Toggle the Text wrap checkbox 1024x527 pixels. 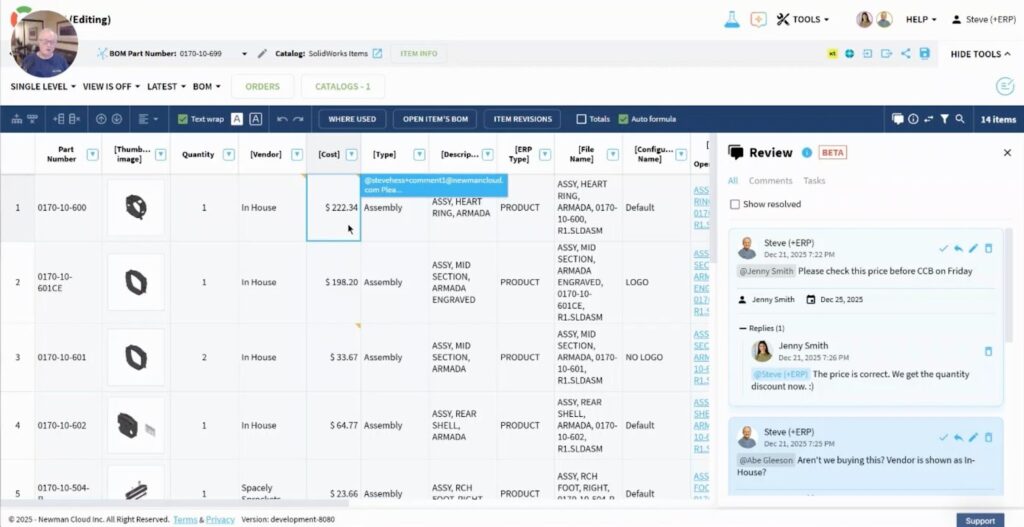point(183,119)
